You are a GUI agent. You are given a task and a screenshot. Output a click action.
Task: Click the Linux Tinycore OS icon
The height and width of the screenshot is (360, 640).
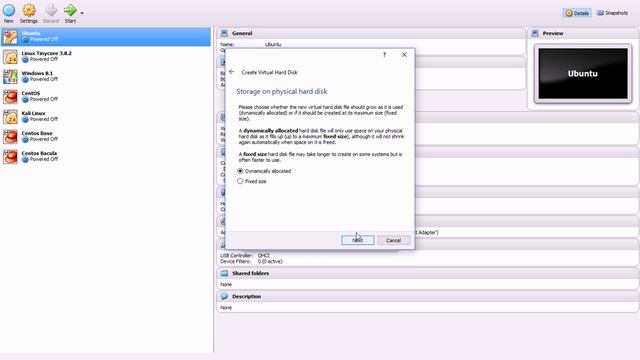pyautogui.click(x=10, y=57)
